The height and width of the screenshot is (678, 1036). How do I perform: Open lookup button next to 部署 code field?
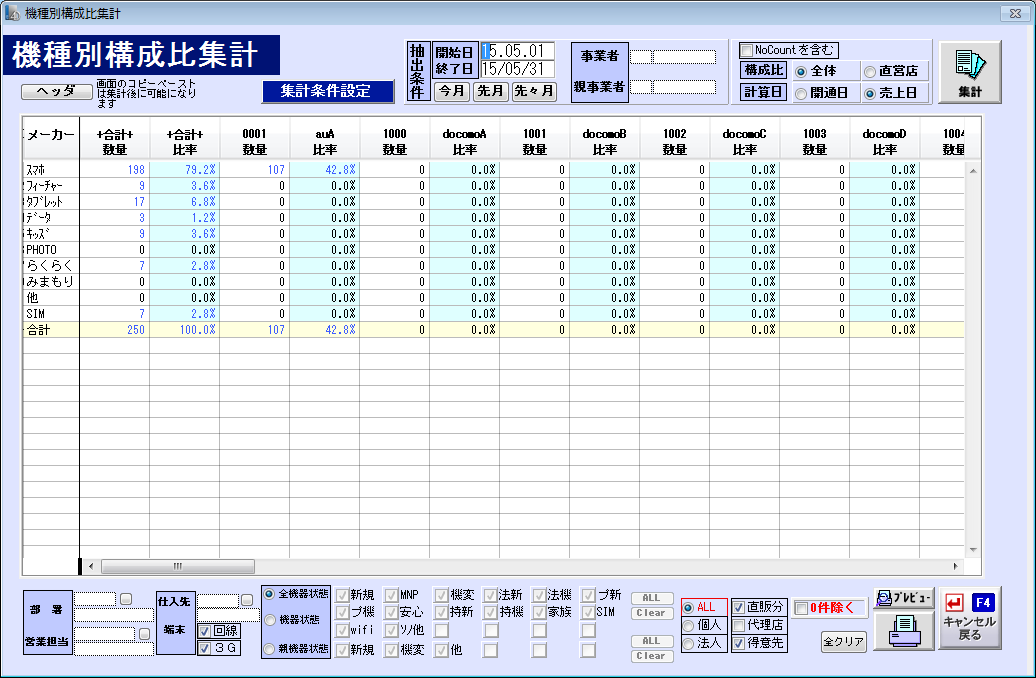coord(126,599)
